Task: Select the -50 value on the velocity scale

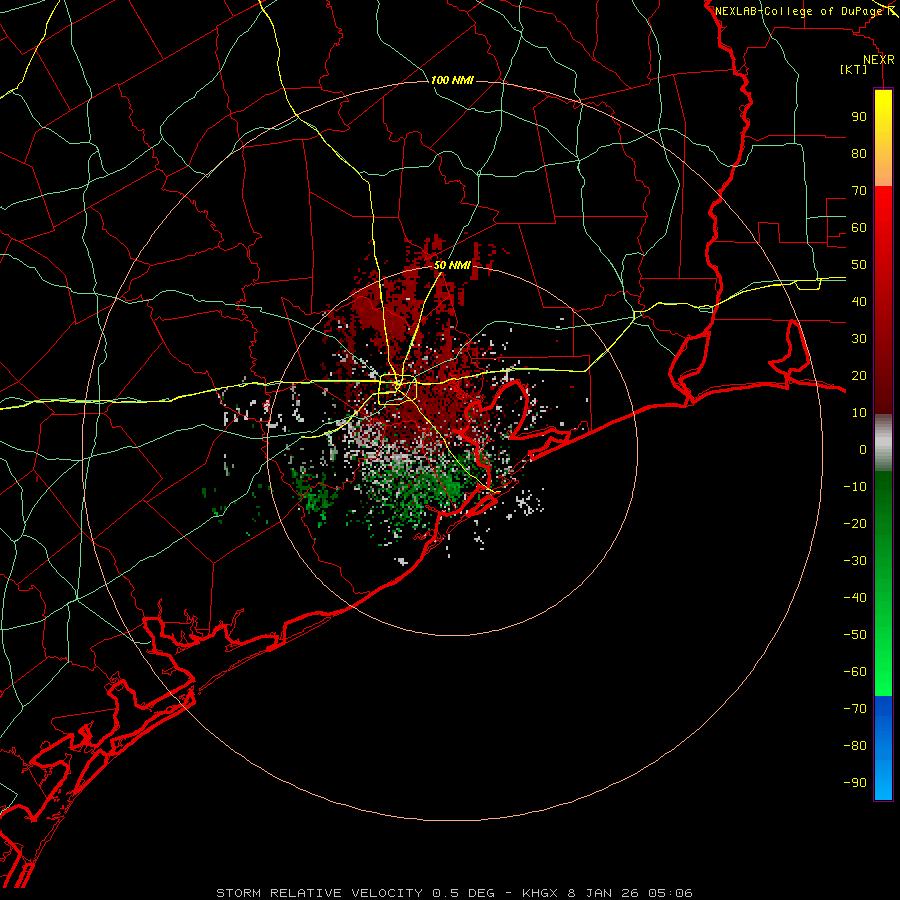Action: coord(855,635)
